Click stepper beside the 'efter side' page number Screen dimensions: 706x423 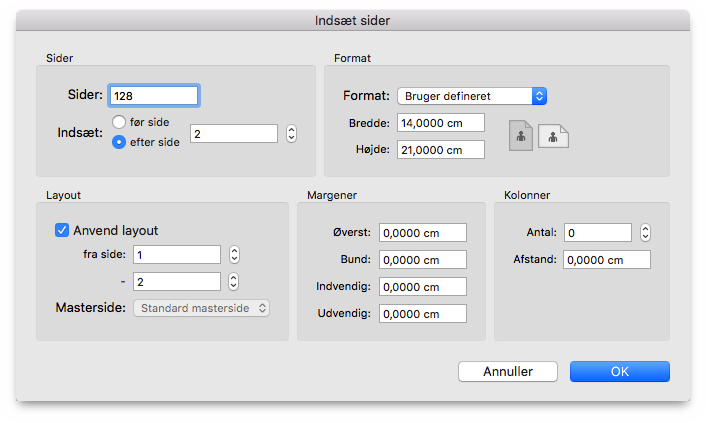[291, 134]
